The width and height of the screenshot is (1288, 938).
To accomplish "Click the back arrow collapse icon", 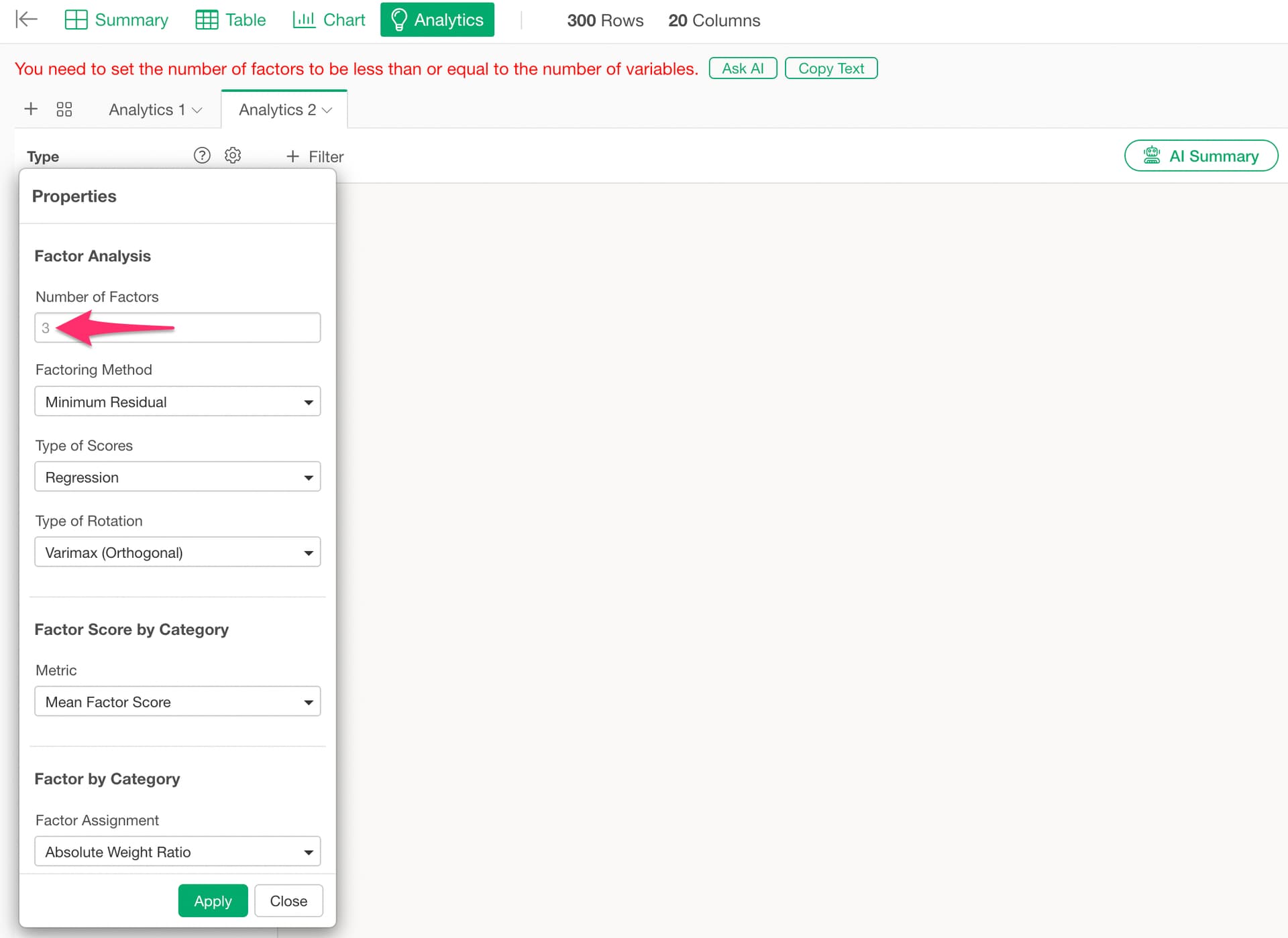I will click(x=26, y=19).
